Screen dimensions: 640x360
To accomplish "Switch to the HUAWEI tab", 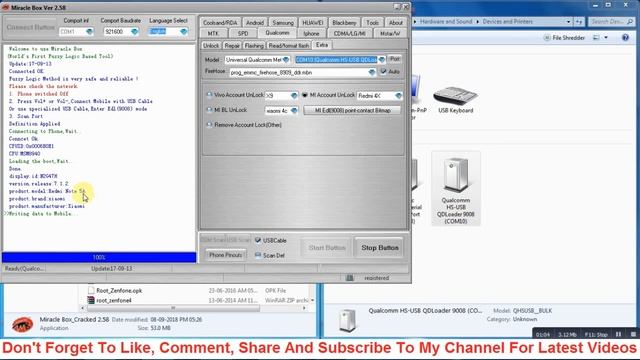I will (313, 23).
